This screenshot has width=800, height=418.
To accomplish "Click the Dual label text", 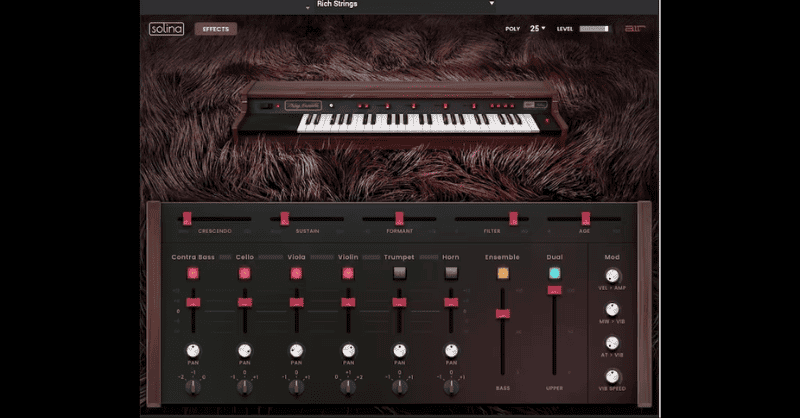I will click(x=555, y=257).
